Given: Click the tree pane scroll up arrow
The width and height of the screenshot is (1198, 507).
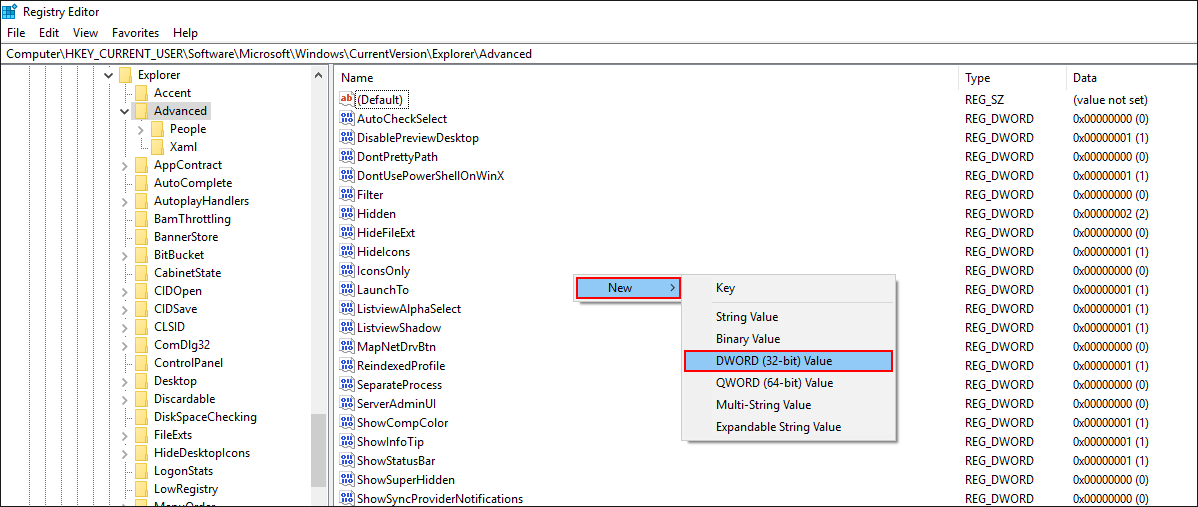Looking at the screenshot, I should click(319, 75).
